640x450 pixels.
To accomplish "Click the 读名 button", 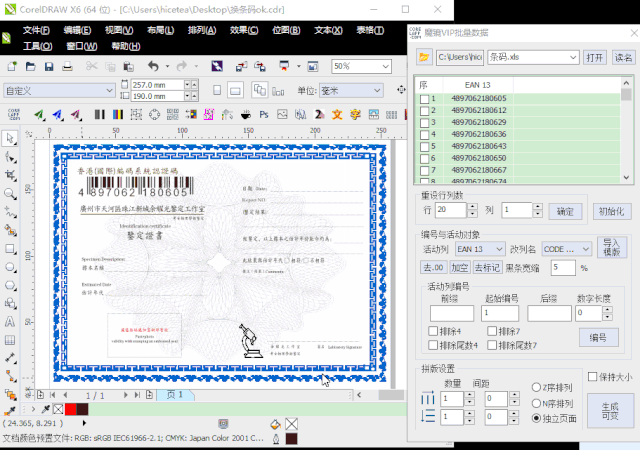I will click(623, 58).
